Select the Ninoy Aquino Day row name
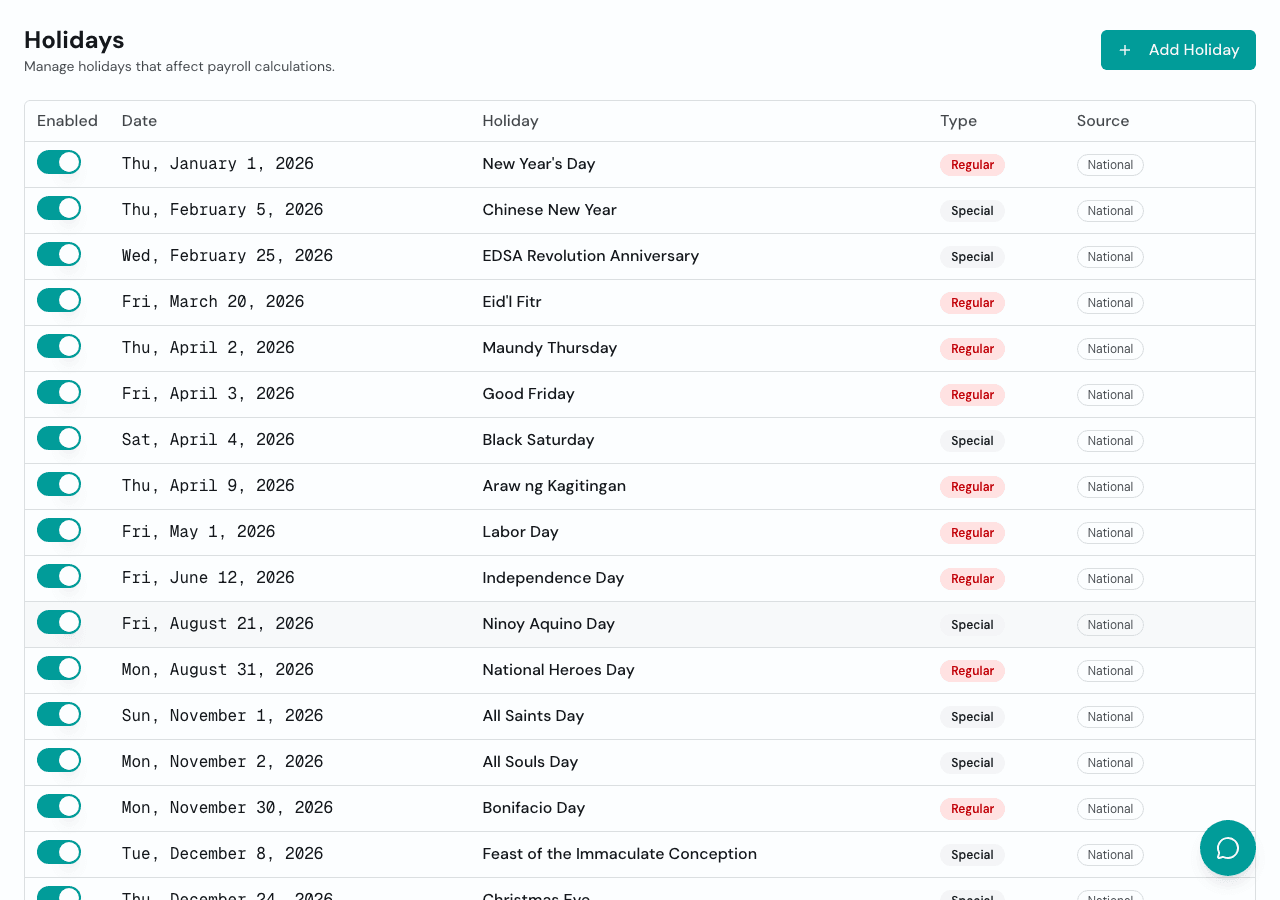This screenshot has width=1280, height=900. click(548, 624)
